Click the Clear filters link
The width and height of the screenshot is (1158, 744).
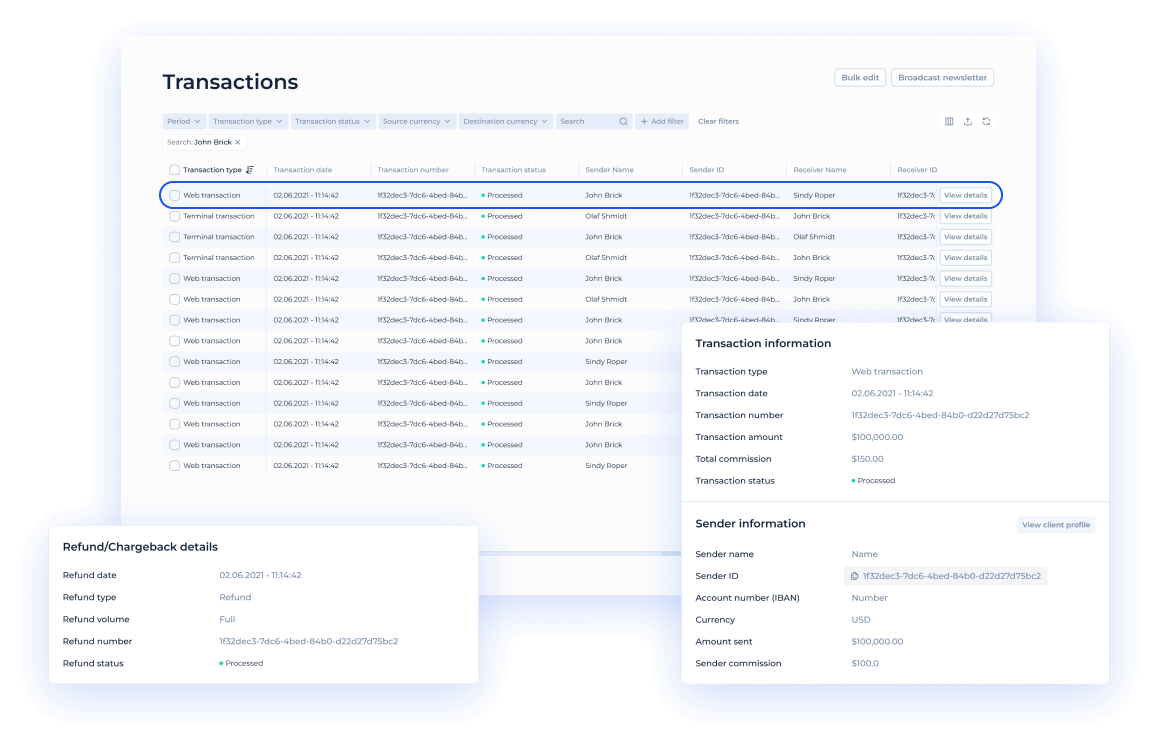[x=718, y=121]
